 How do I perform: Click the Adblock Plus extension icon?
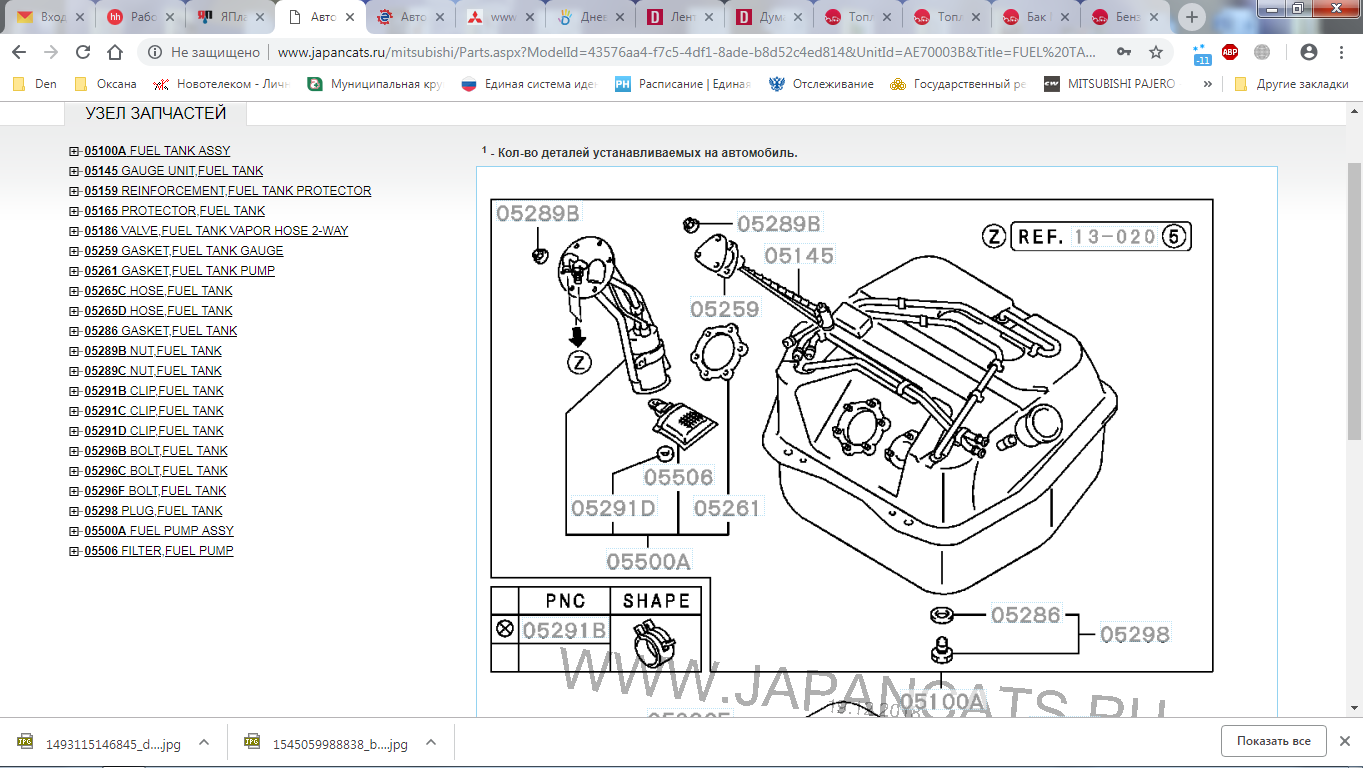[x=1230, y=52]
